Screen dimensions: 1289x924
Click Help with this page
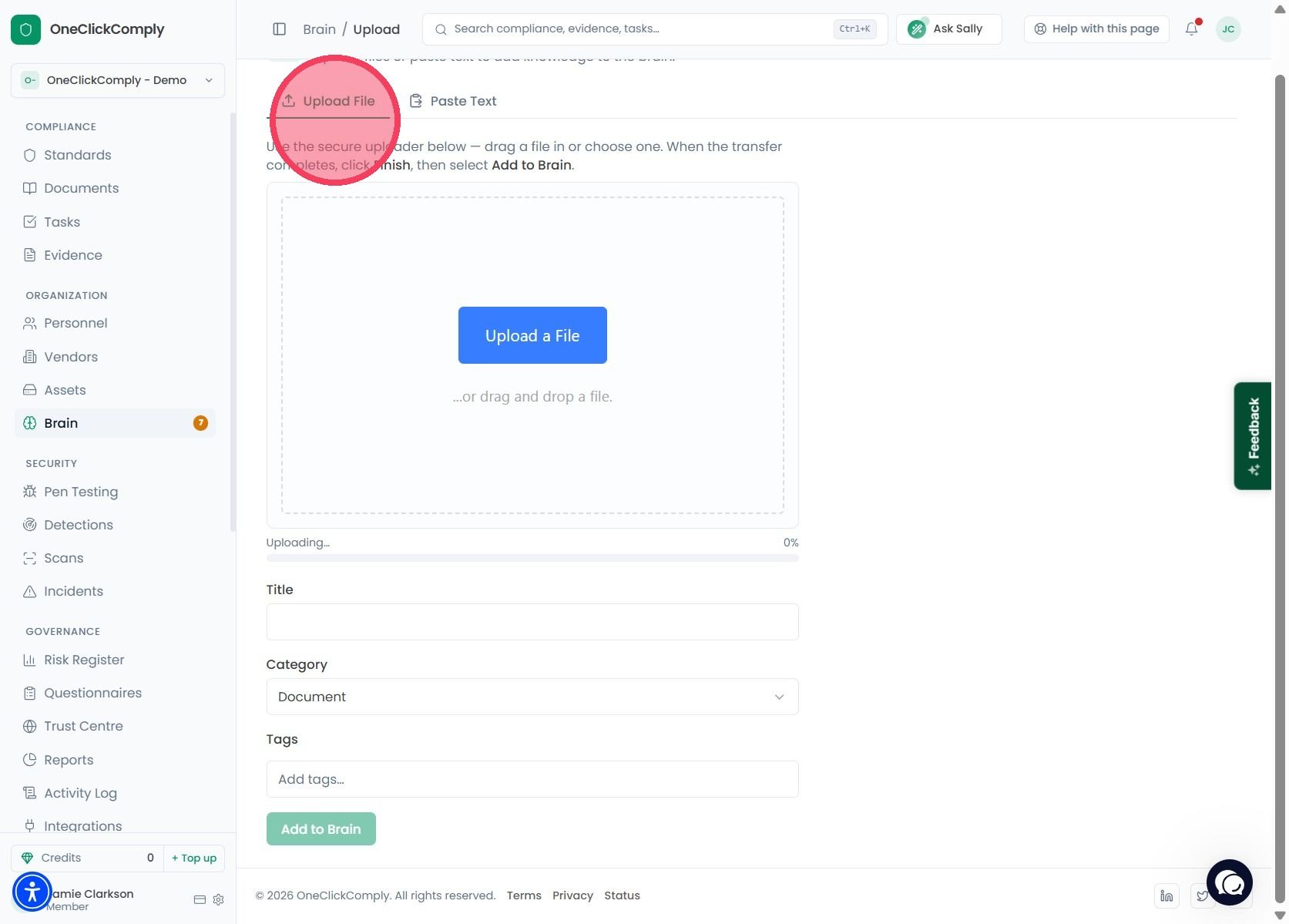pyautogui.click(x=1096, y=29)
